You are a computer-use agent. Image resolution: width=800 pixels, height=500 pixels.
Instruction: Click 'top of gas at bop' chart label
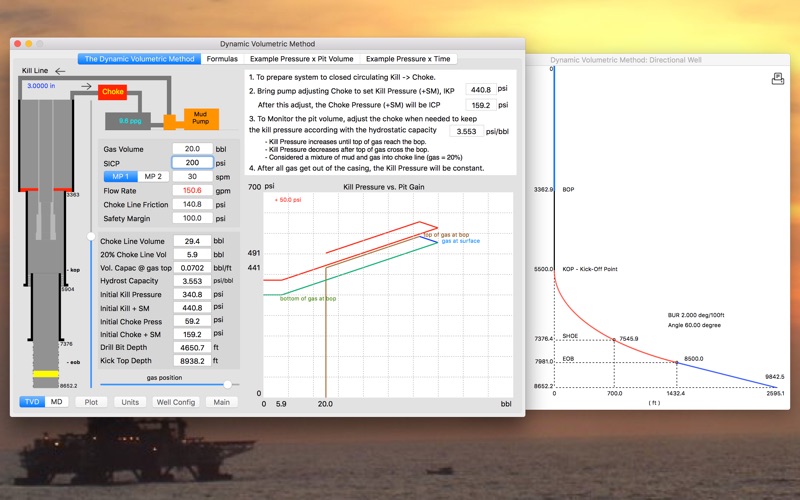point(446,235)
